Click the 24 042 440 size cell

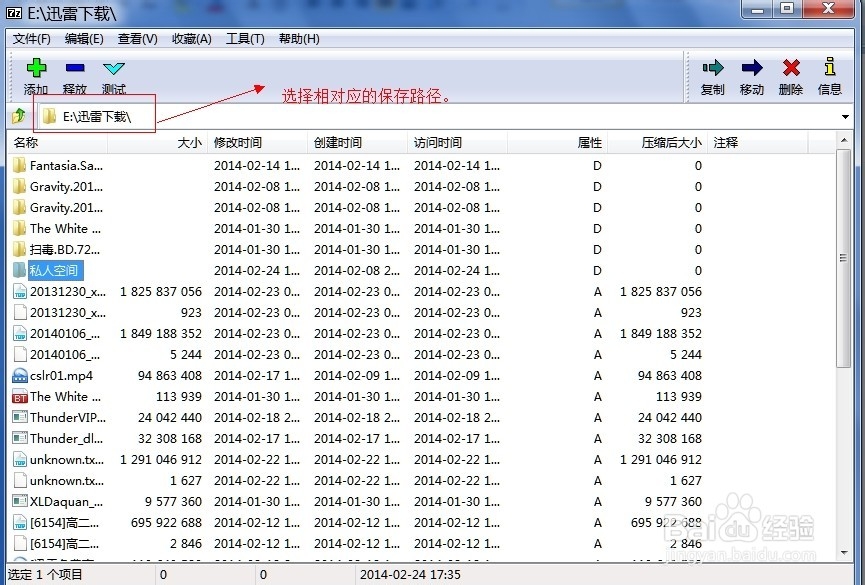(x=170, y=418)
